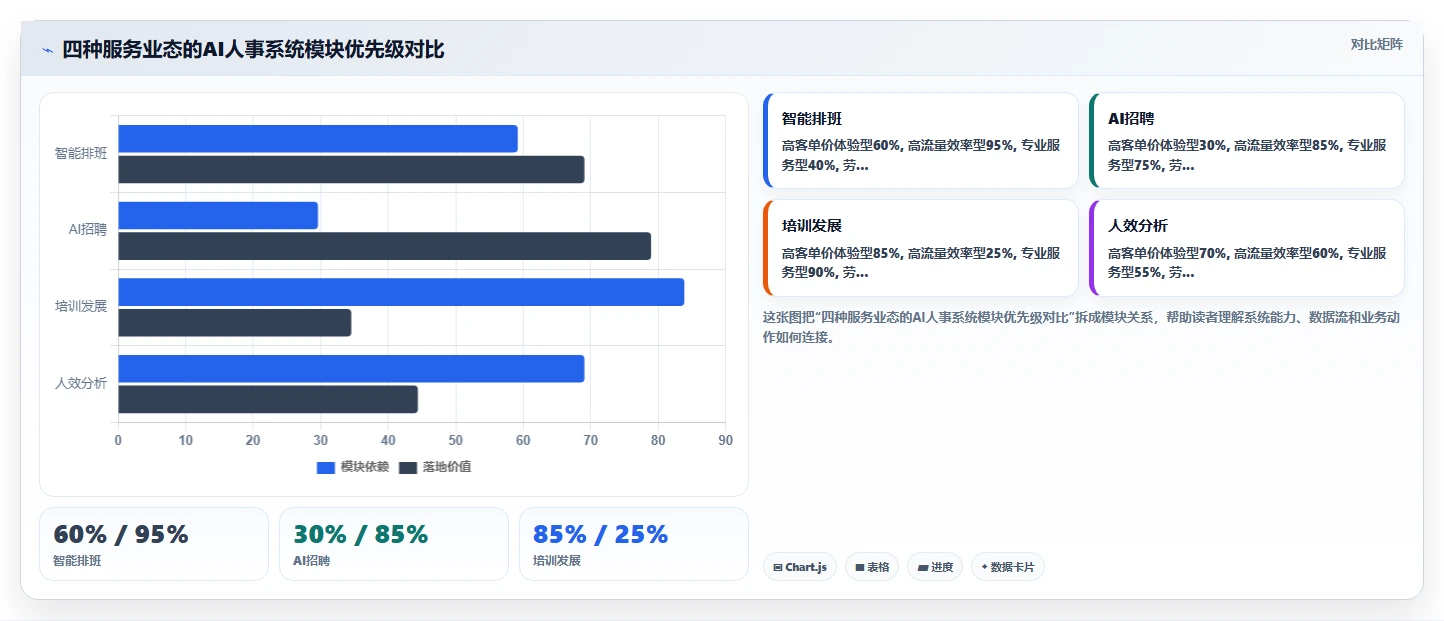1444x621 pixels.
Task: Click the 数据卡片 tag icon
Action: pyautogui.click(x=985, y=567)
